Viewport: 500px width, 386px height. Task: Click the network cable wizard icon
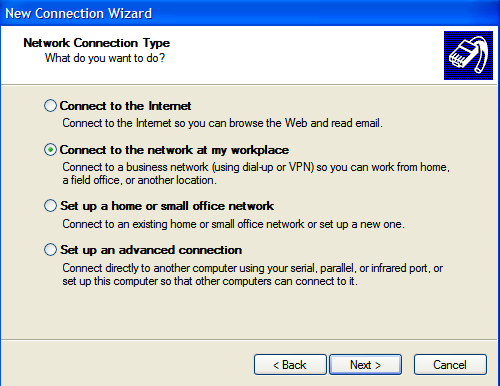(x=468, y=55)
